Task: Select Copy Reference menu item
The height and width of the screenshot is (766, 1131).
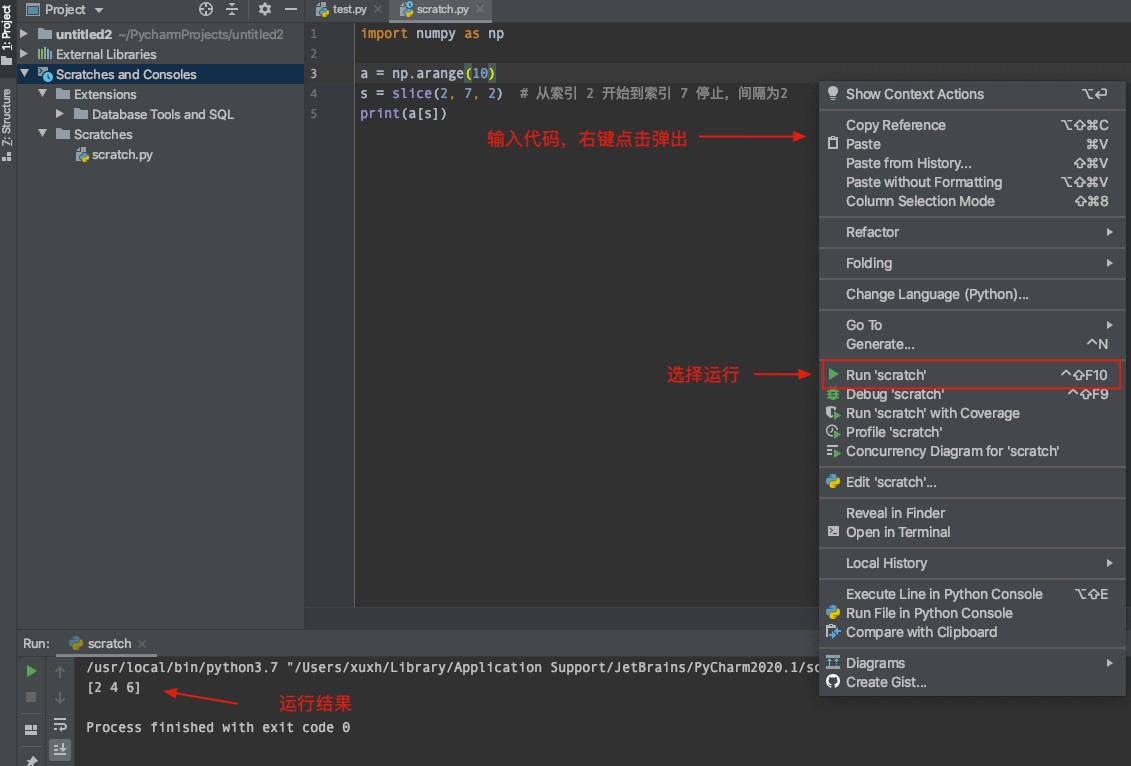Action: pos(972,125)
